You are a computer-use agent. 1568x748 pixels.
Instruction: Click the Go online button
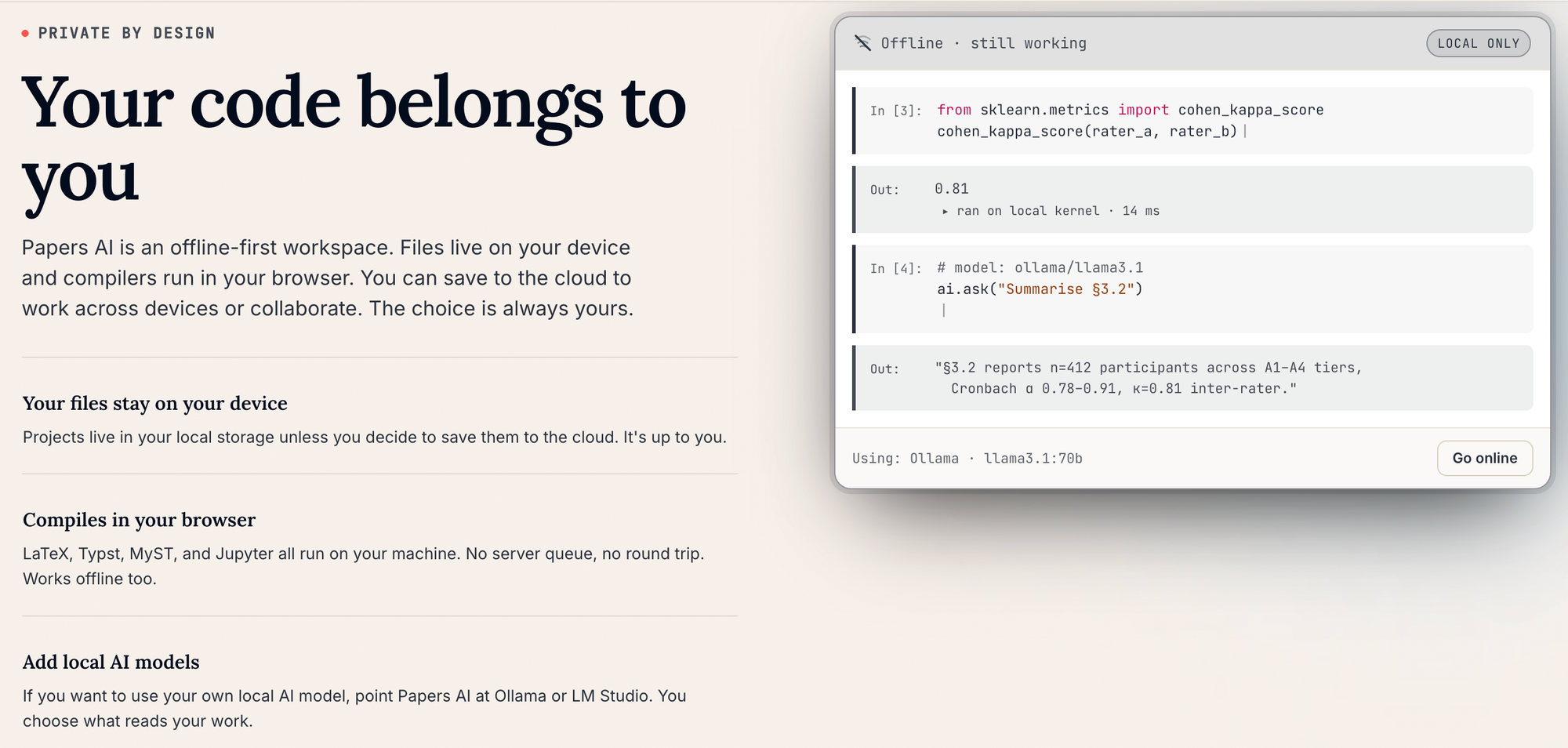tap(1485, 458)
